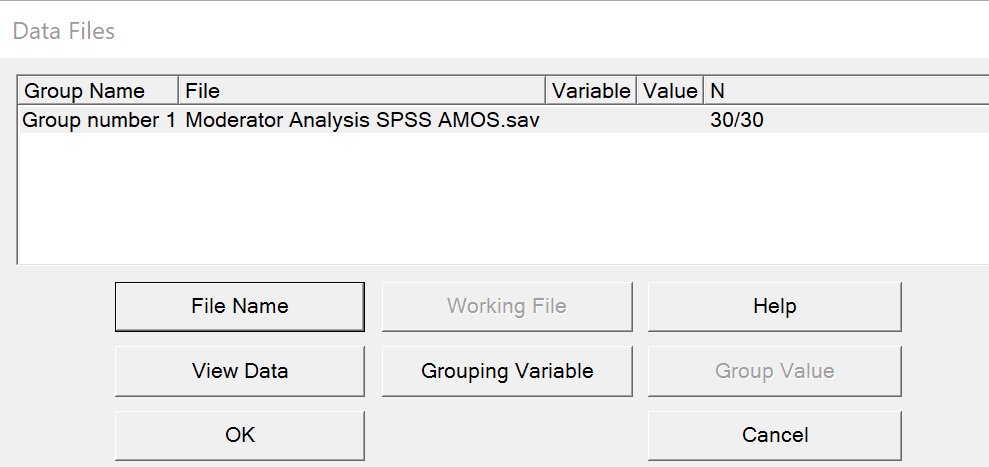Click the N column header
Image resolution: width=989 pixels, height=467 pixels.
point(845,91)
